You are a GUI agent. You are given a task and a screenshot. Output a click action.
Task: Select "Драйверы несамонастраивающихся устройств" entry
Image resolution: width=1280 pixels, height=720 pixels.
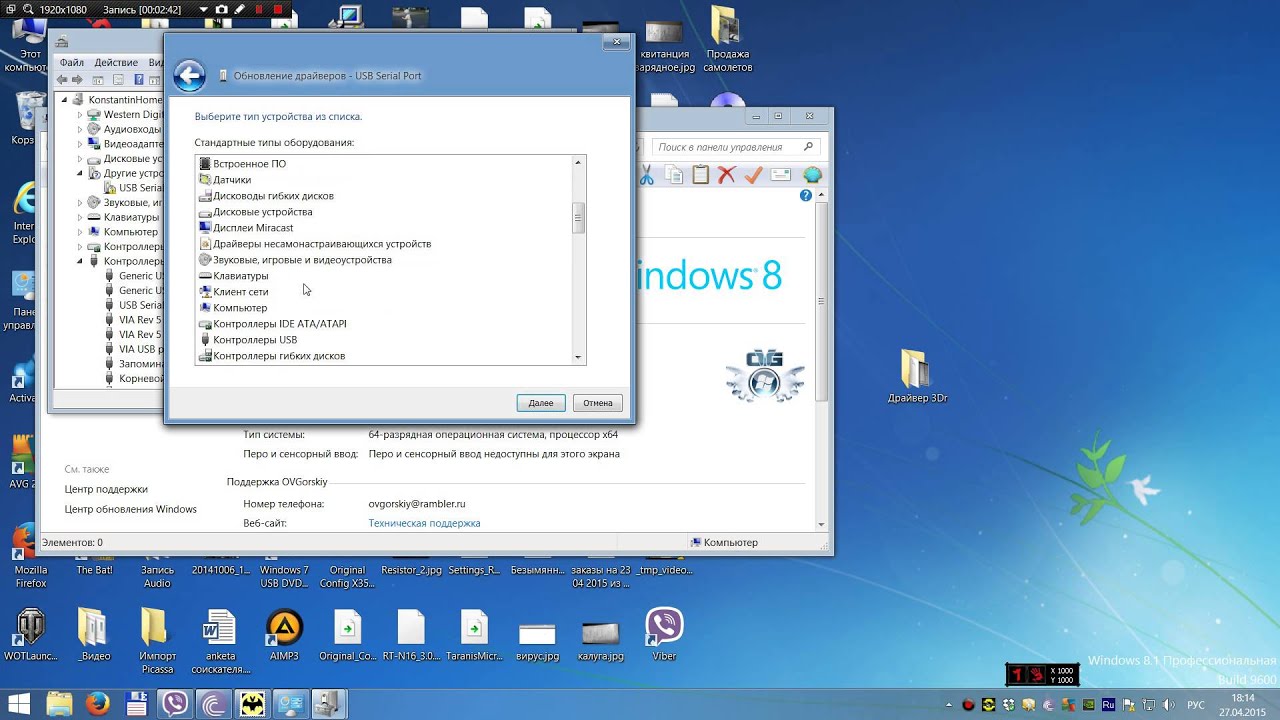322,244
